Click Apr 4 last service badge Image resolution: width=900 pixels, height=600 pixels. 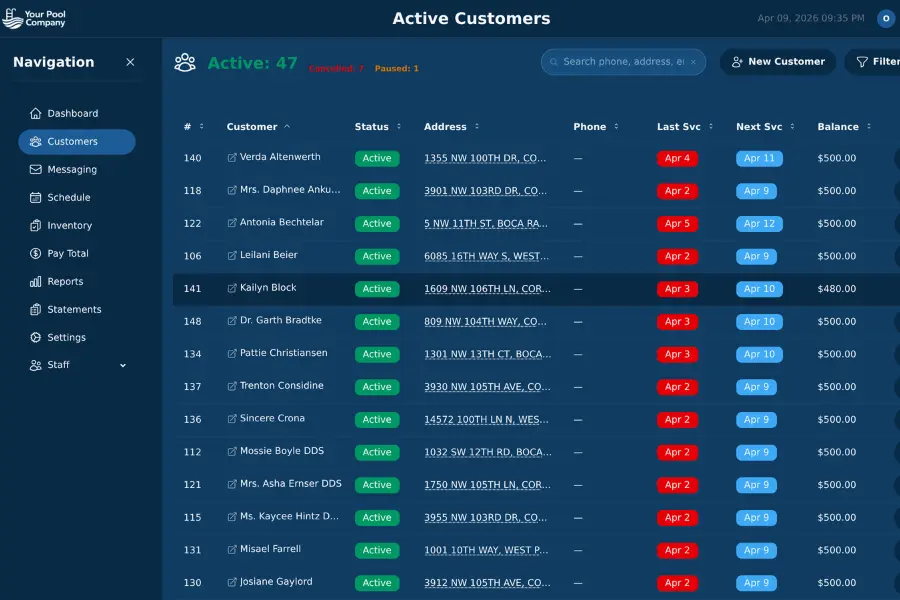(x=677, y=158)
